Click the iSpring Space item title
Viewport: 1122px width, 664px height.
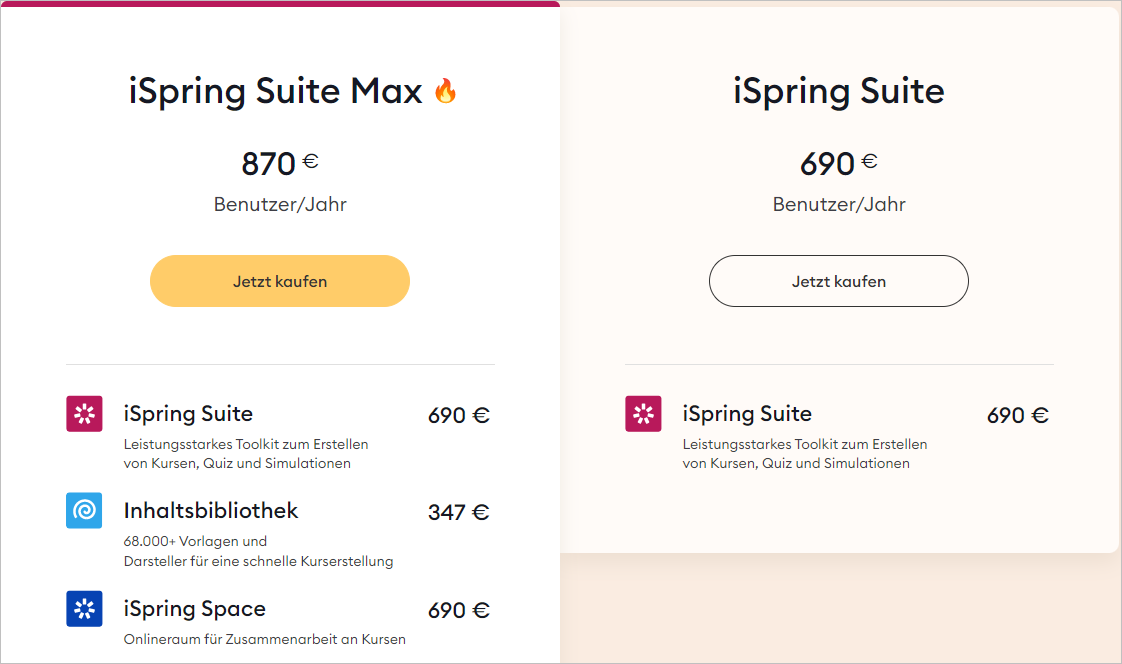195,609
